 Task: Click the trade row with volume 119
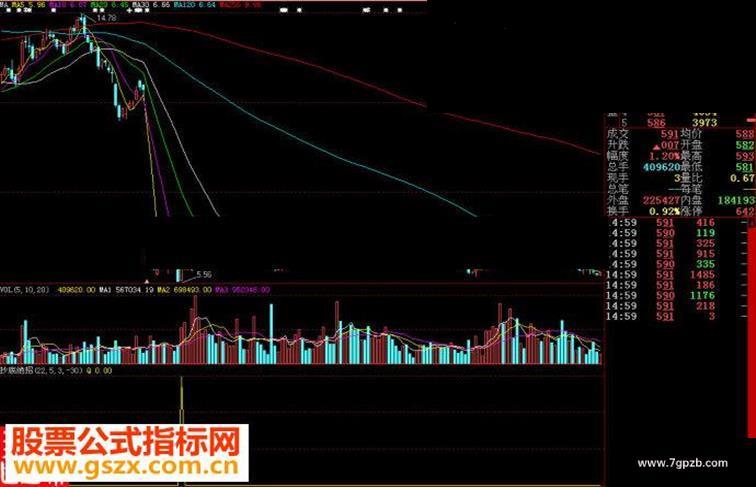677,233
